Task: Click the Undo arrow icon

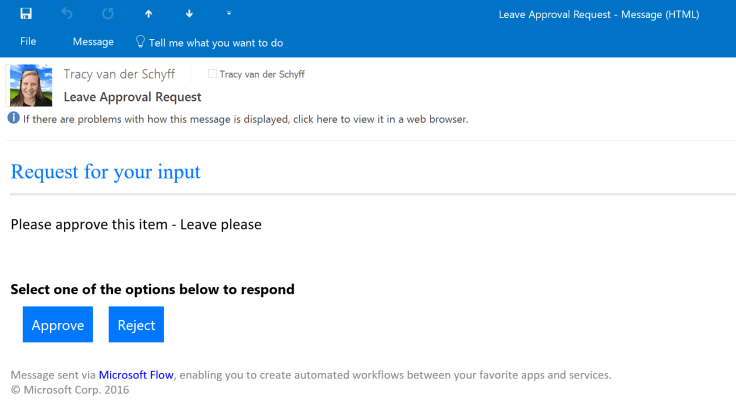Action: point(67,14)
